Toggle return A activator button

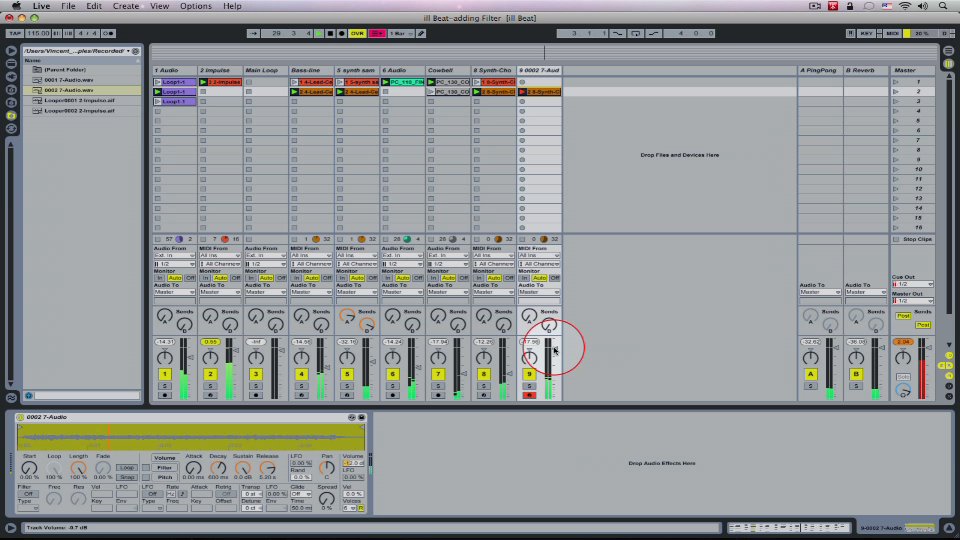pyautogui.click(x=811, y=374)
